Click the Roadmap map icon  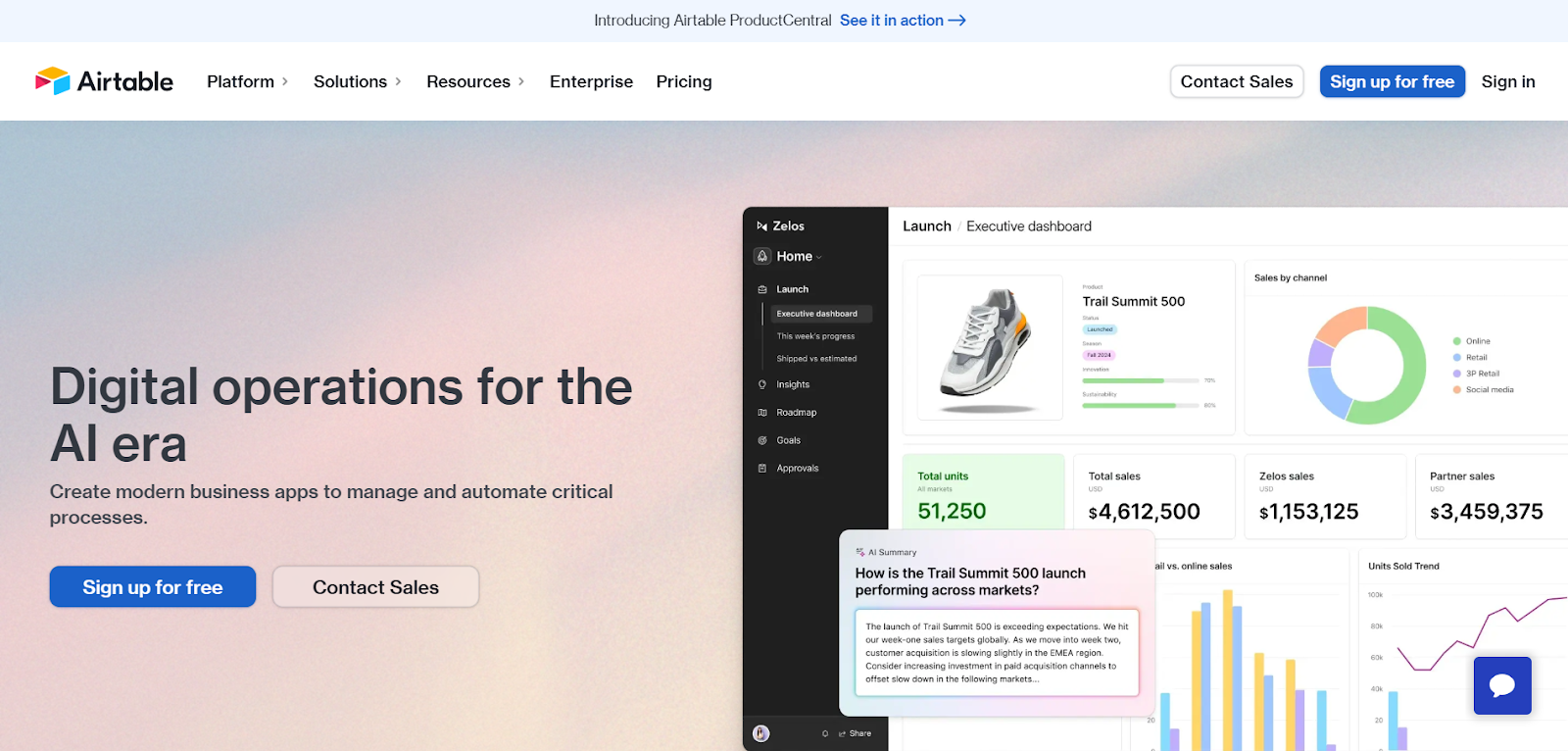pyautogui.click(x=762, y=413)
